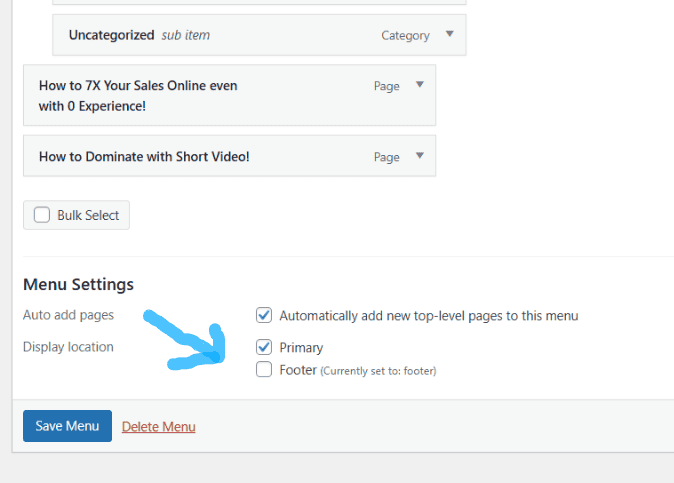The height and width of the screenshot is (483, 674).
Task: Click the Save Menu button
Action: (x=67, y=426)
